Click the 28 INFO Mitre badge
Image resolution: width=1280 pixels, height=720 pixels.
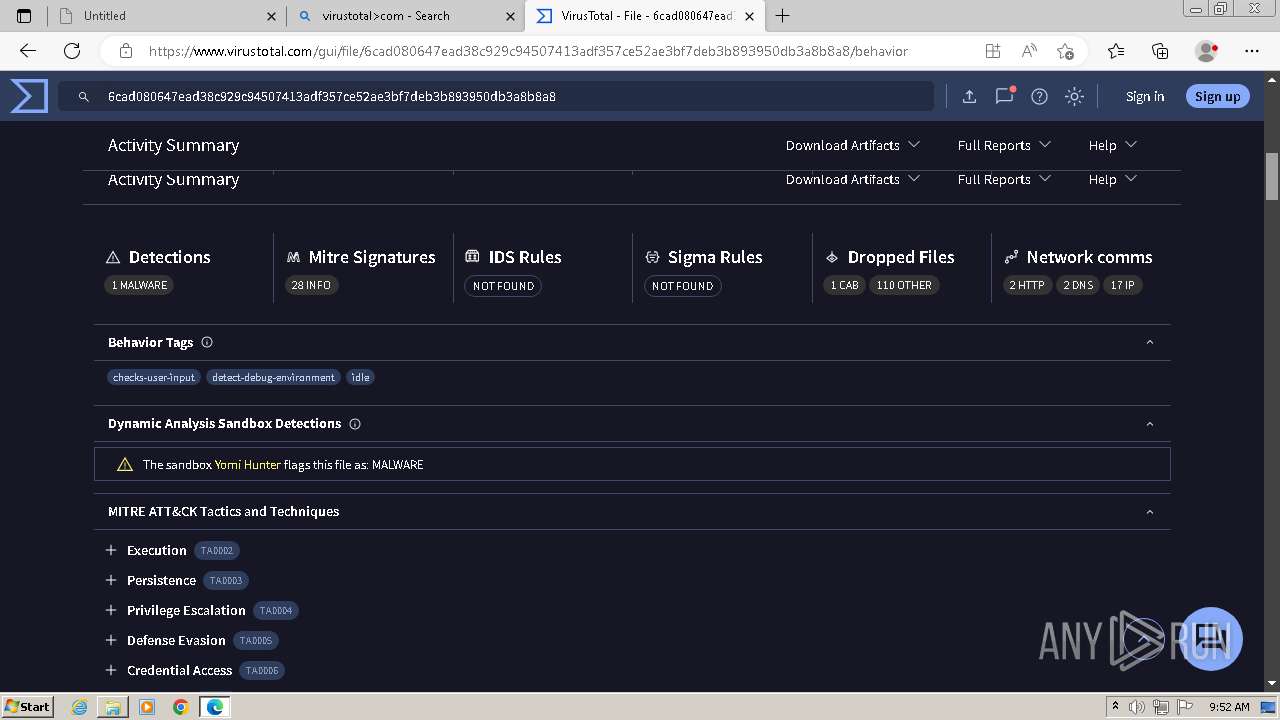311,285
